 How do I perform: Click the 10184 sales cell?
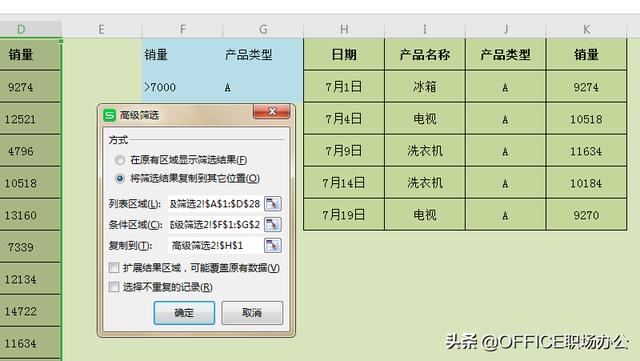point(587,183)
